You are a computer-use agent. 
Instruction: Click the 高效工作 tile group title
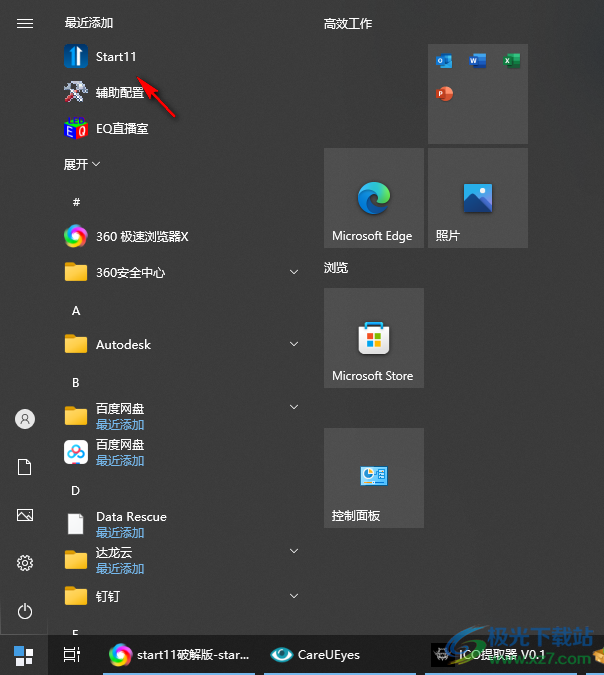tap(348, 23)
